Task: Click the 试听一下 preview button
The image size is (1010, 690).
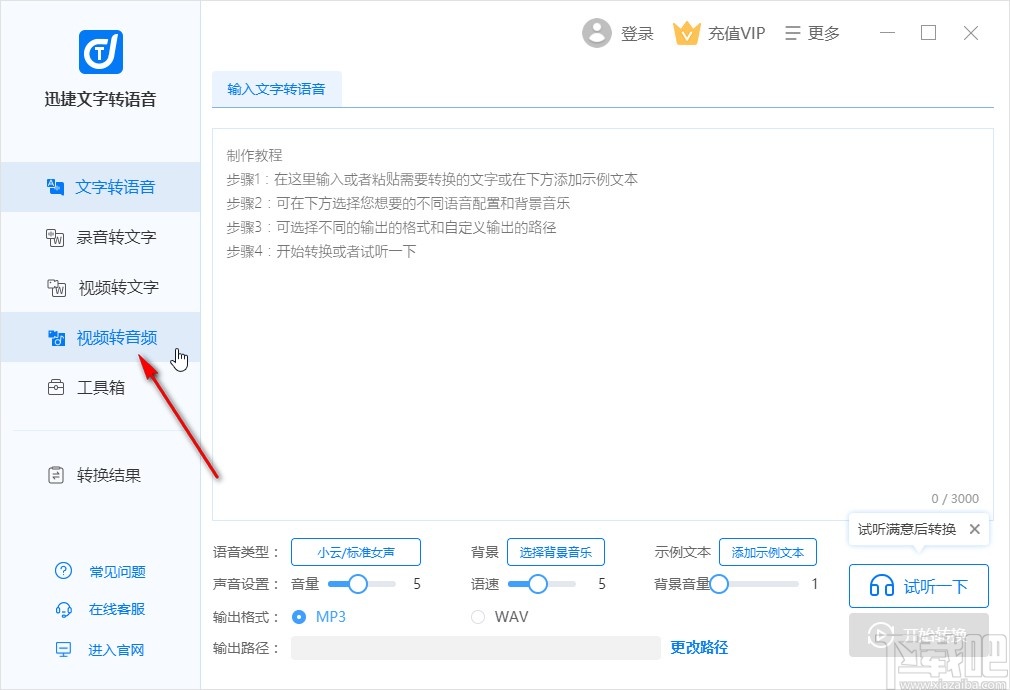Action: (918, 586)
